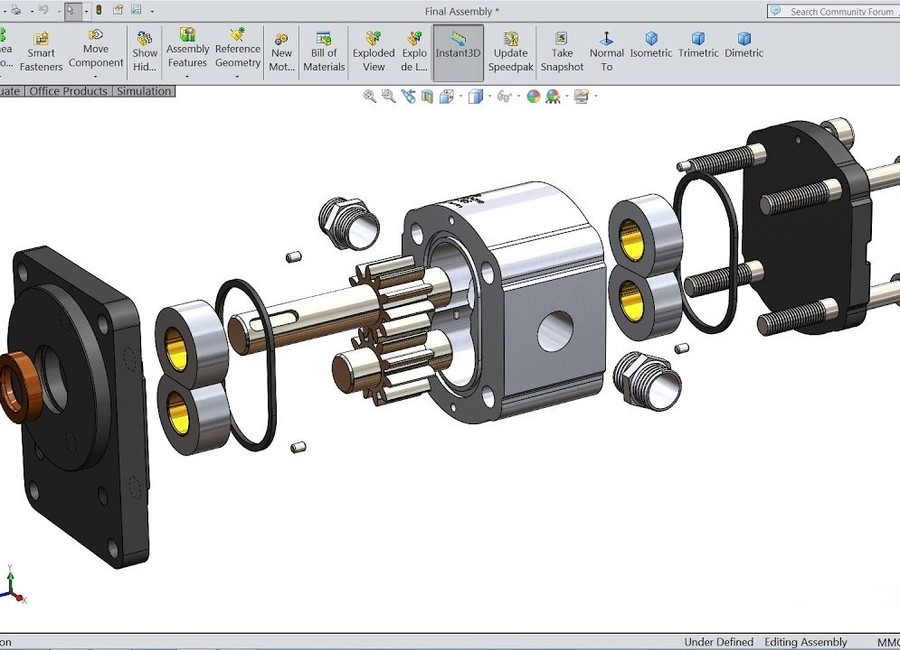Open View Orientation icon

coord(447,96)
